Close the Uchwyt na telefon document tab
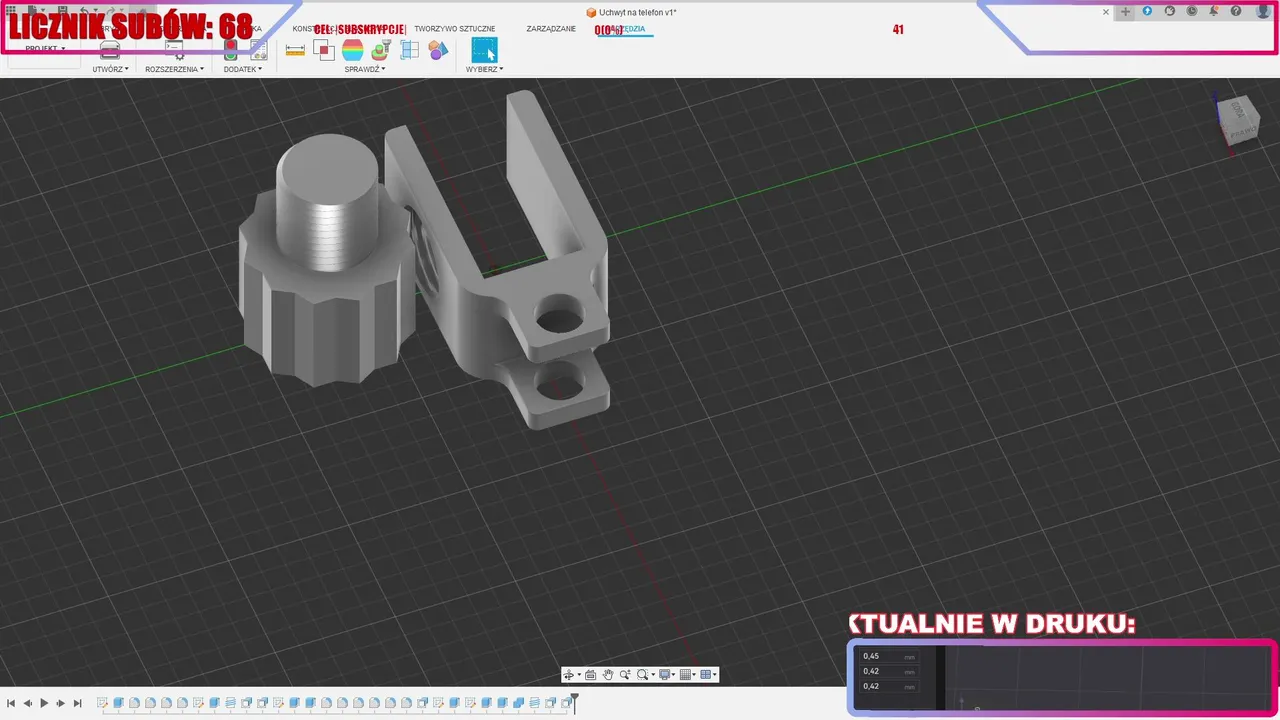Image resolution: width=1280 pixels, height=720 pixels. pos(1106,12)
